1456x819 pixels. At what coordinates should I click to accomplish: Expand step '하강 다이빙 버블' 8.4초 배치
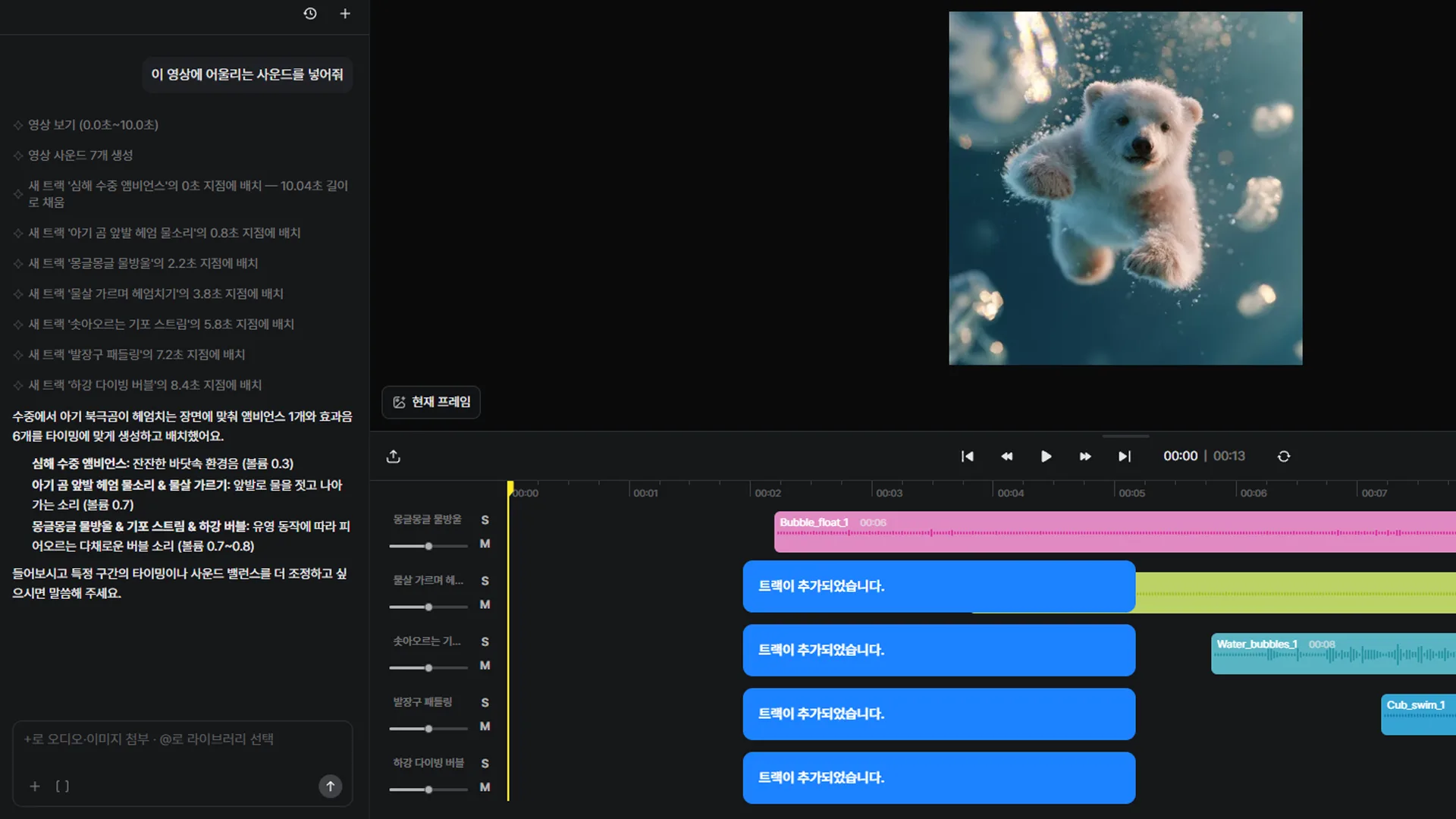[x=145, y=385]
